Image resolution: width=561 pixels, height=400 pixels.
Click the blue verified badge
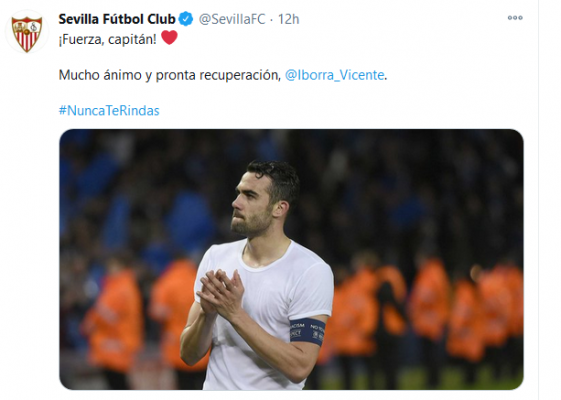(186, 19)
